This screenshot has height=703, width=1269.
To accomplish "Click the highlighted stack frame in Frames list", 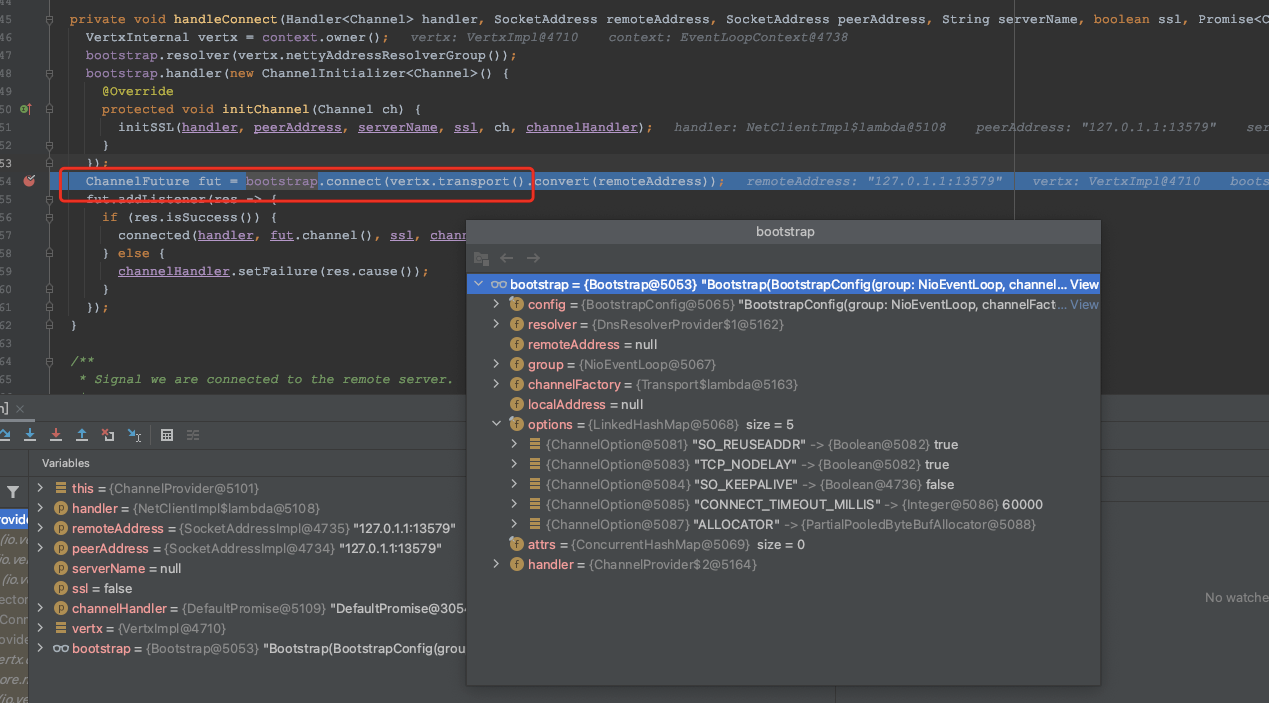I will pyautogui.click(x=14, y=519).
